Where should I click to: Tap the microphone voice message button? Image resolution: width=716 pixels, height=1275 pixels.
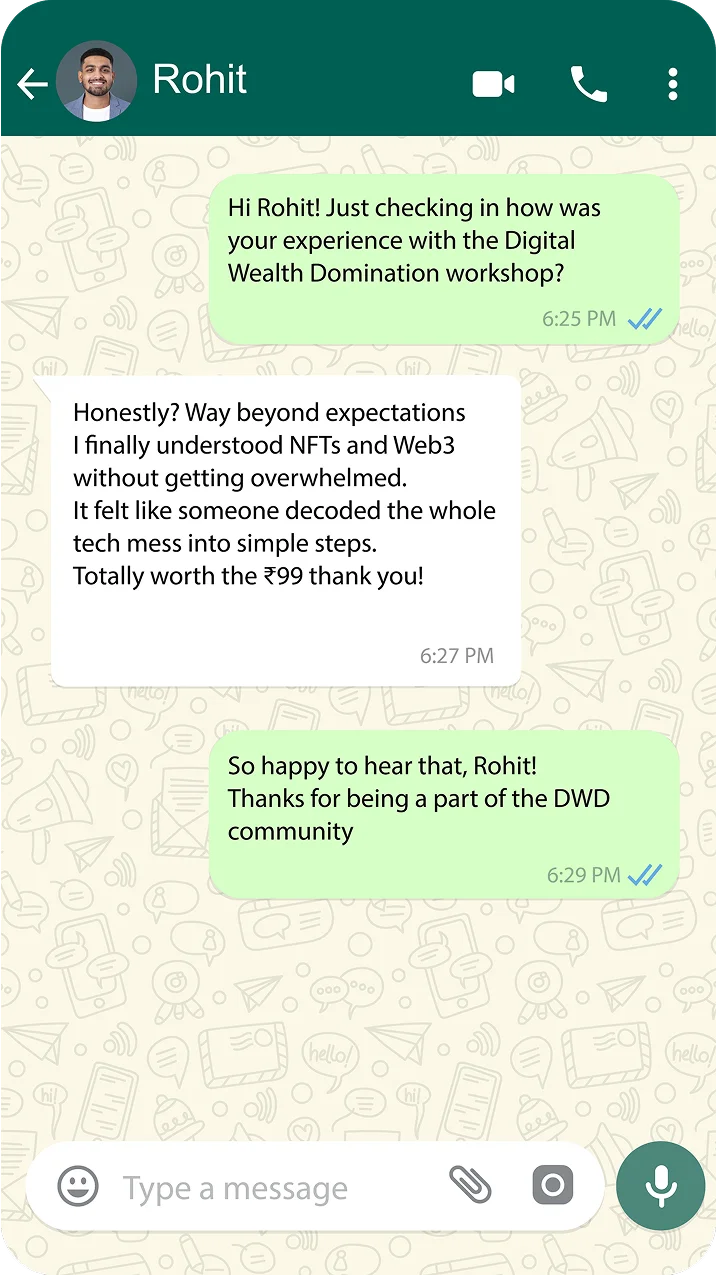pyautogui.click(x=660, y=1186)
